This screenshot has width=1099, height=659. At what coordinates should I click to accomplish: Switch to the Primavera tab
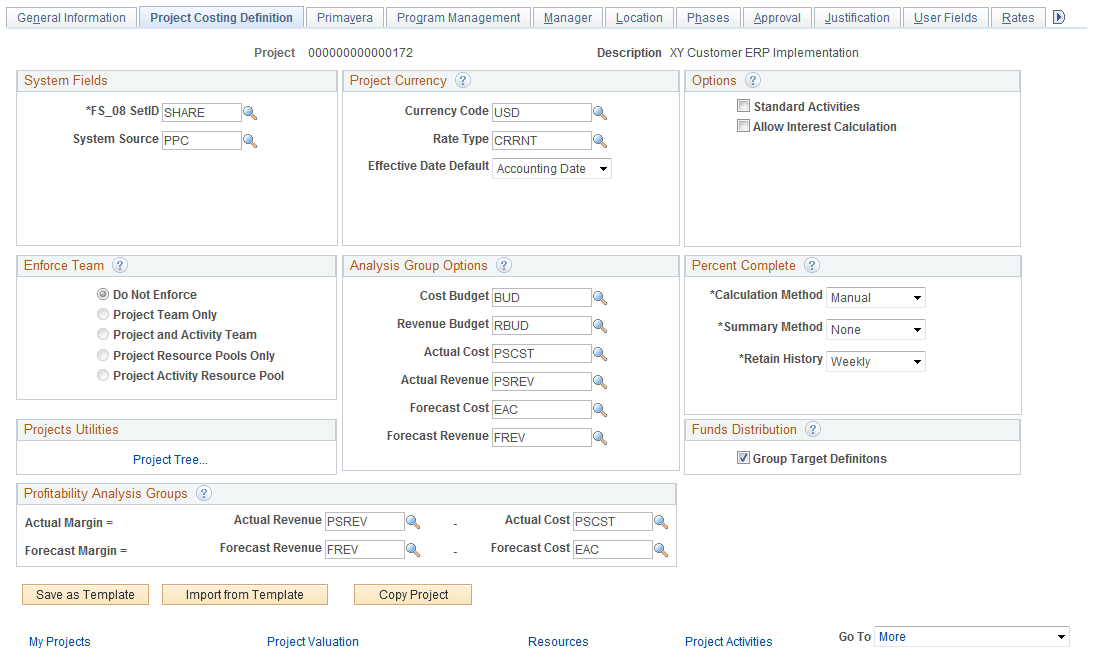click(344, 17)
